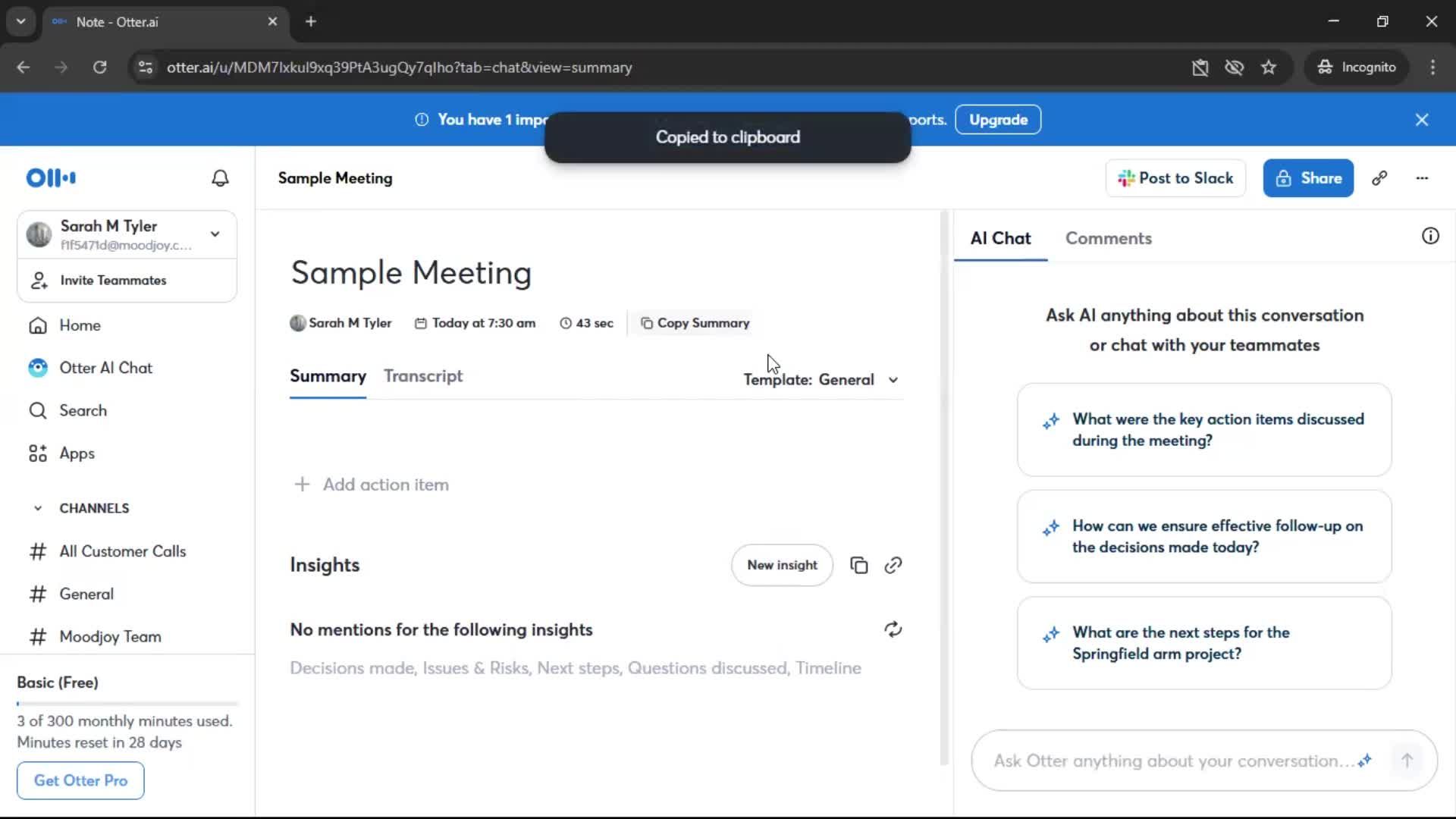This screenshot has height=819, width=1456.
Task: Open AI Chat info icon
Action: (1430, 236)
